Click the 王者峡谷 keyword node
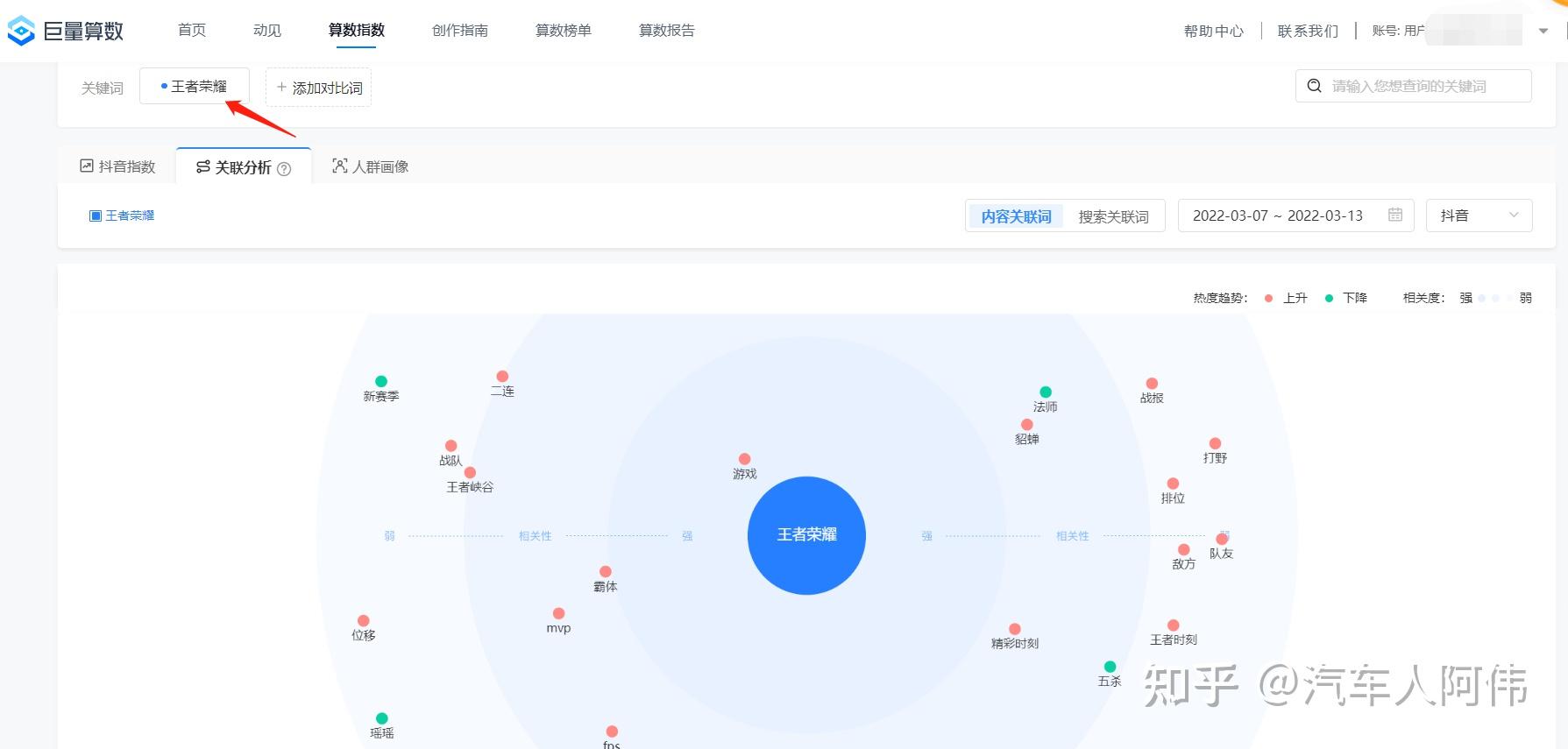 [470, 472]
